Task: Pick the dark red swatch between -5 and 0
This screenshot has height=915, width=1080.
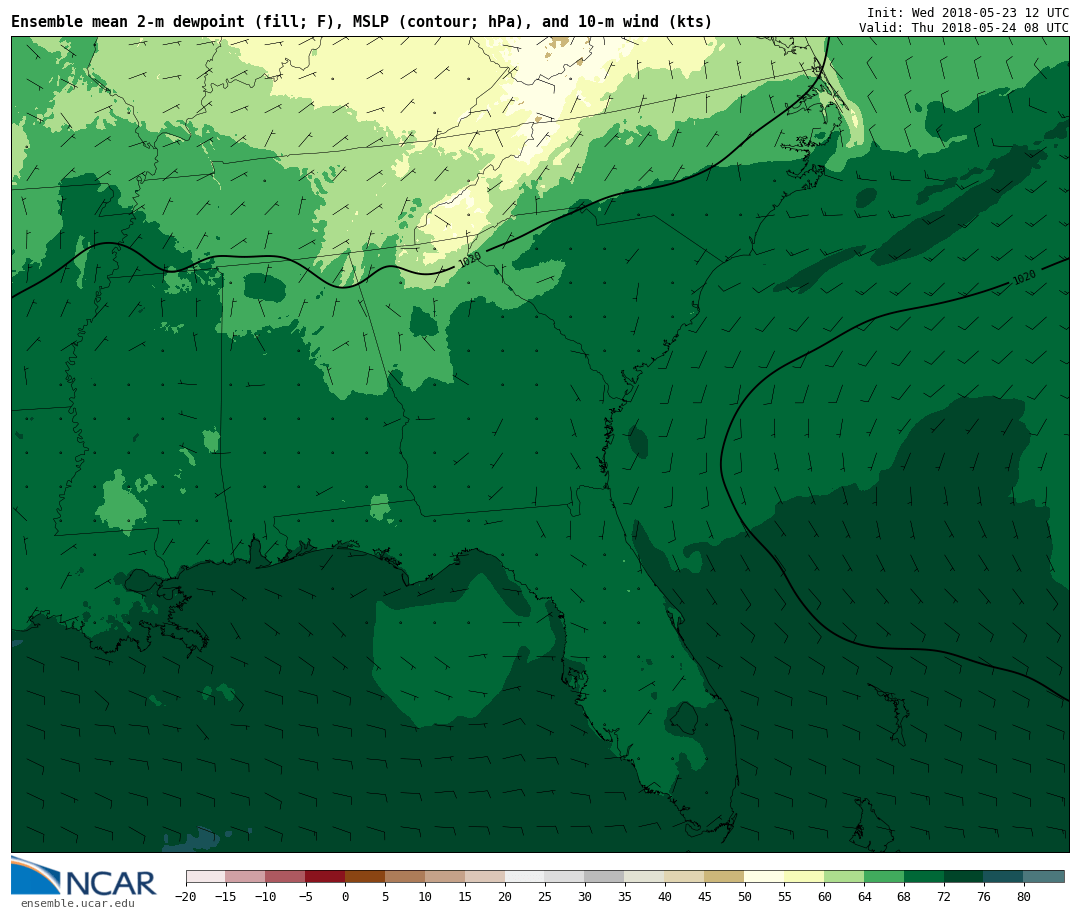Action: coord(325,877)
